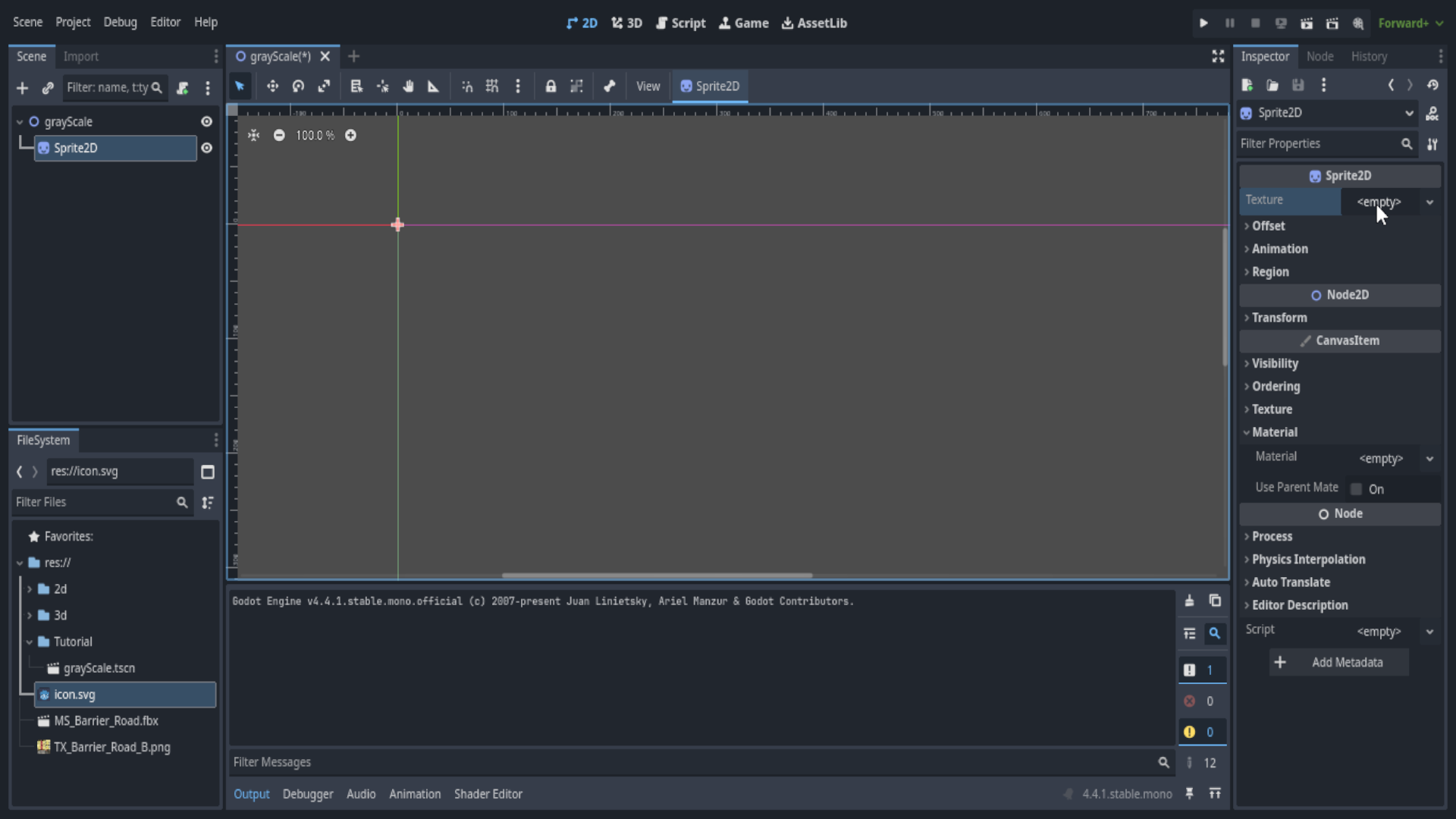Open the Debug menu
Viewport: 1456px width, 819px height.
pyautogui.click(x=120, y=22)
